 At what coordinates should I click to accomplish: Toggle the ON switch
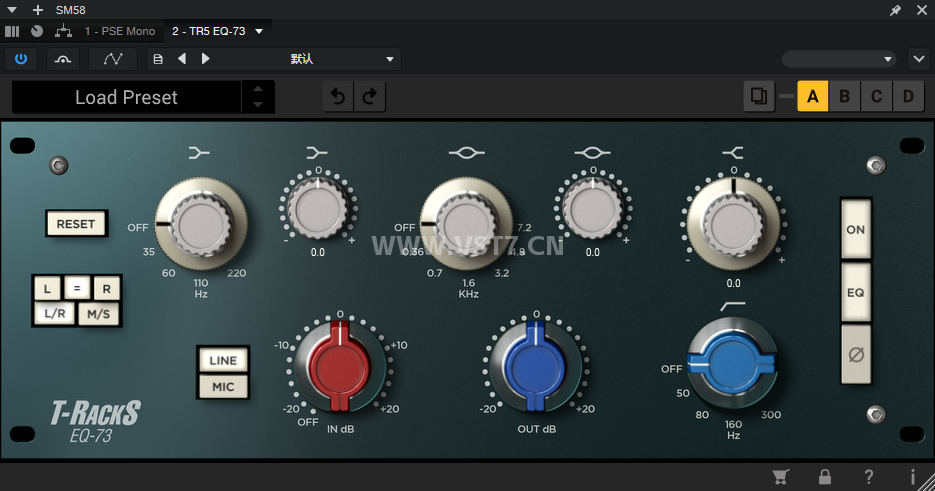pyautogui.click(x=856, y=229)
